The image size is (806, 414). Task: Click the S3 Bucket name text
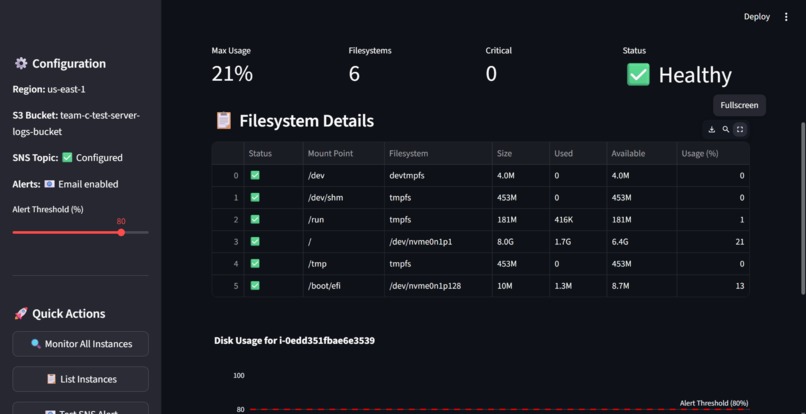click(76, 123)
